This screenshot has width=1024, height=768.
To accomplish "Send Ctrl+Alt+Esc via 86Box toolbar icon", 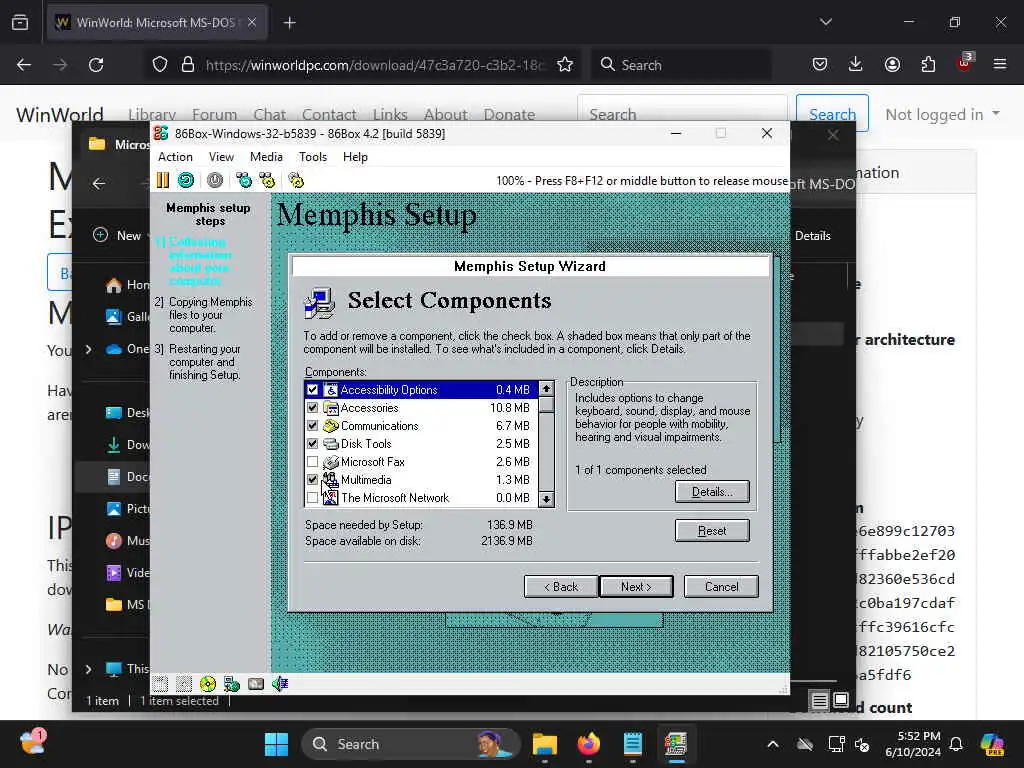I will click(267, 180).
